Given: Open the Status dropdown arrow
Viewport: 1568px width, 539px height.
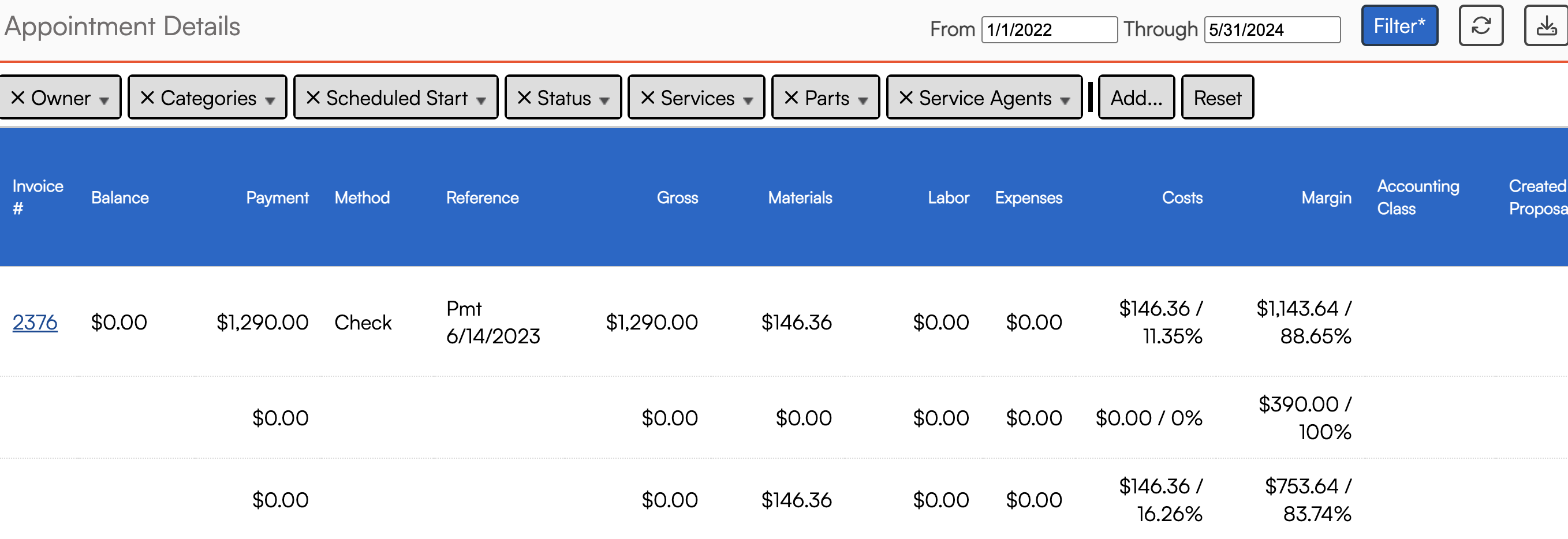Looking at the screenshot, I should coord(604,100).
